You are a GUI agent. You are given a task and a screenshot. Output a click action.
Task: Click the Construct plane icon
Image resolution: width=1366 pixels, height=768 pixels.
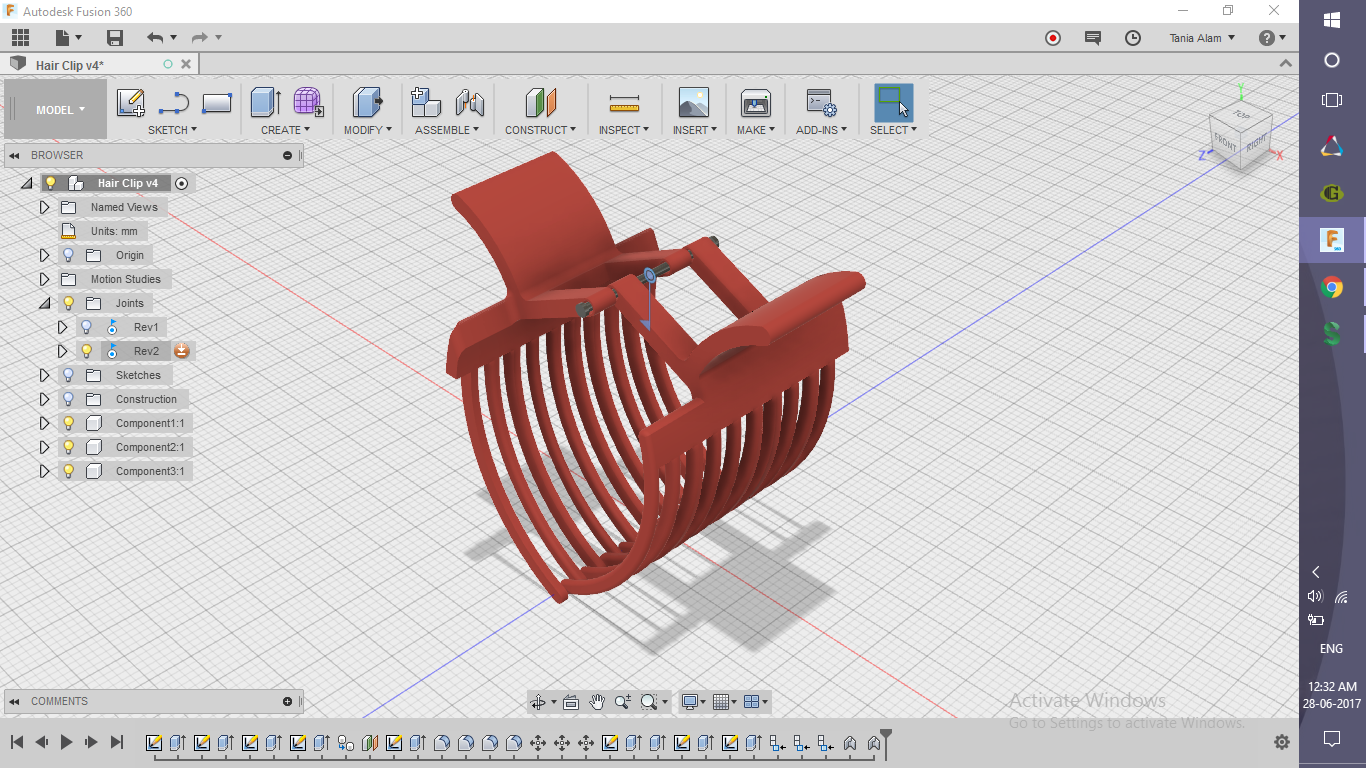pos(540,102)
